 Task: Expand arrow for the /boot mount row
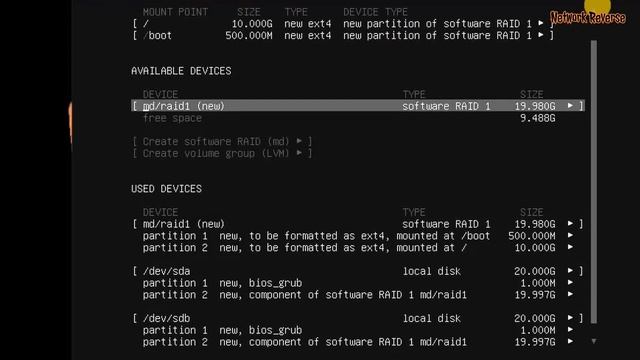coord(541,35)
